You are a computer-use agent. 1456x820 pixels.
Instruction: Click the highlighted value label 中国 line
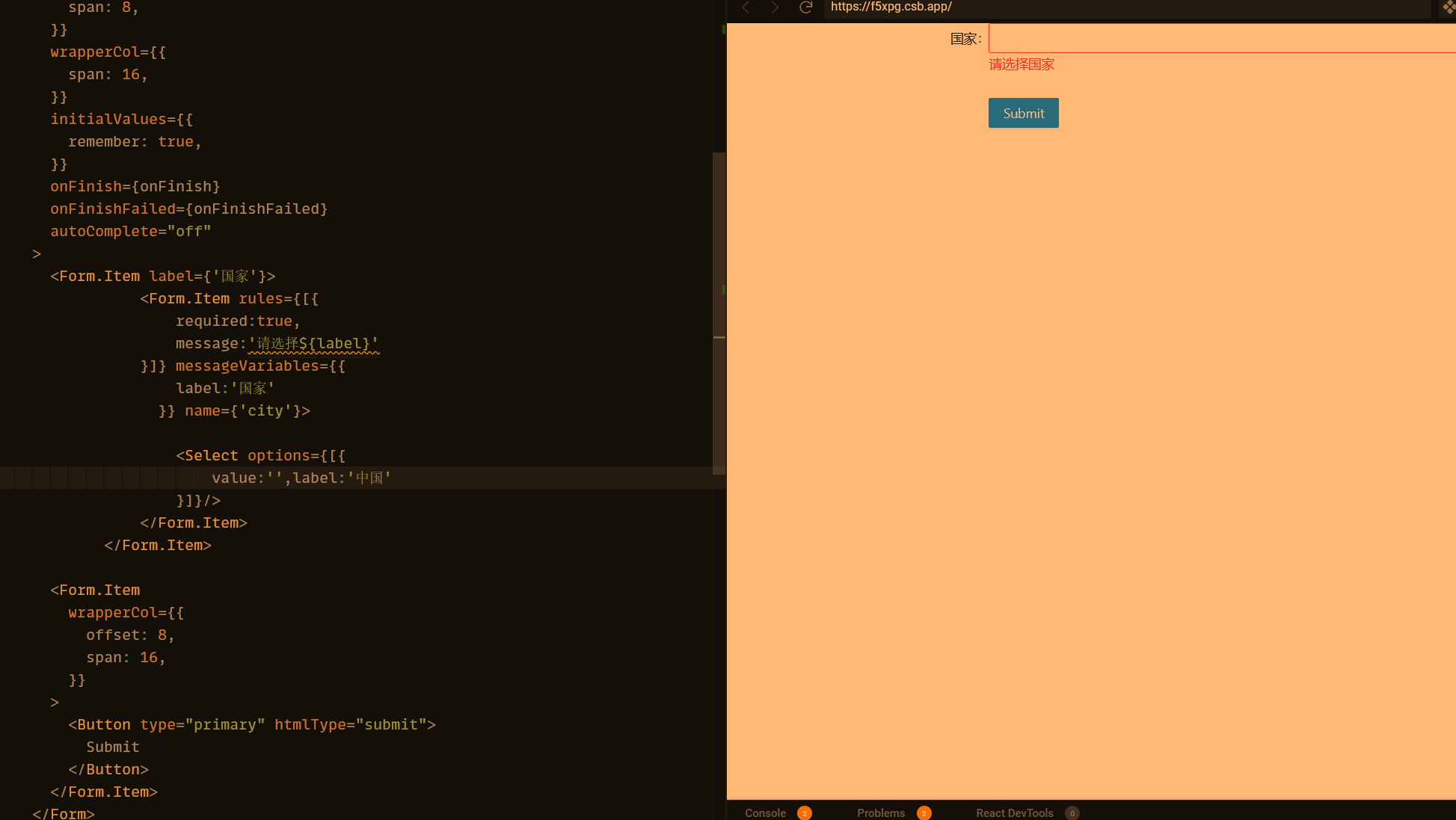click(x=301, y=478)
